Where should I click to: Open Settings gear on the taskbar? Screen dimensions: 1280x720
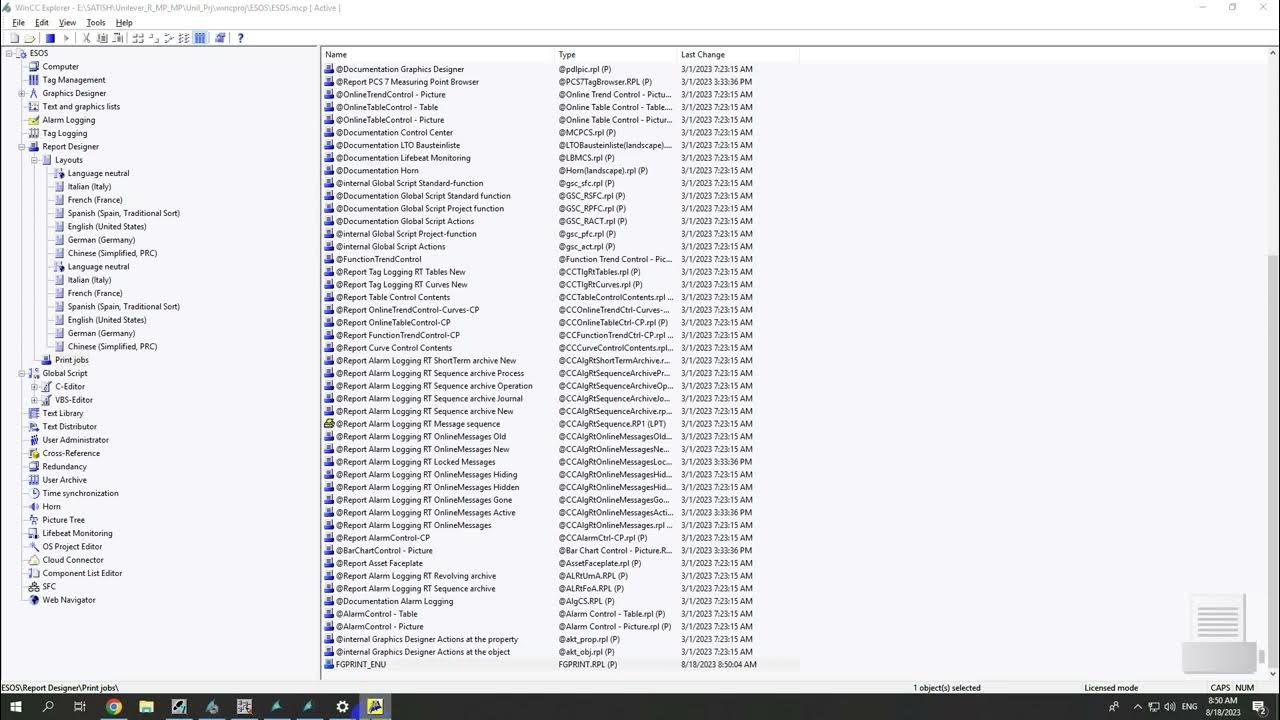click(342, 706)
